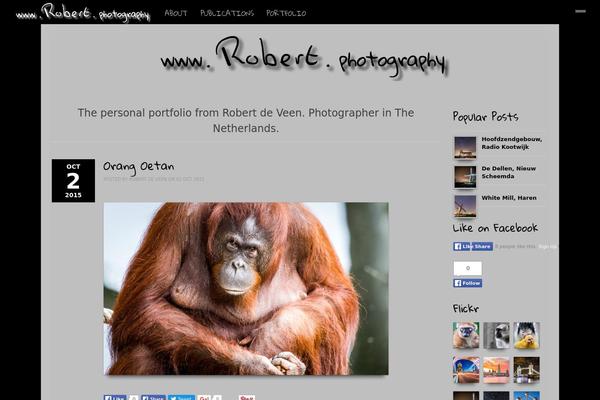Click the follower count box above Follow
Screen dimensions: 600x400
468,268
